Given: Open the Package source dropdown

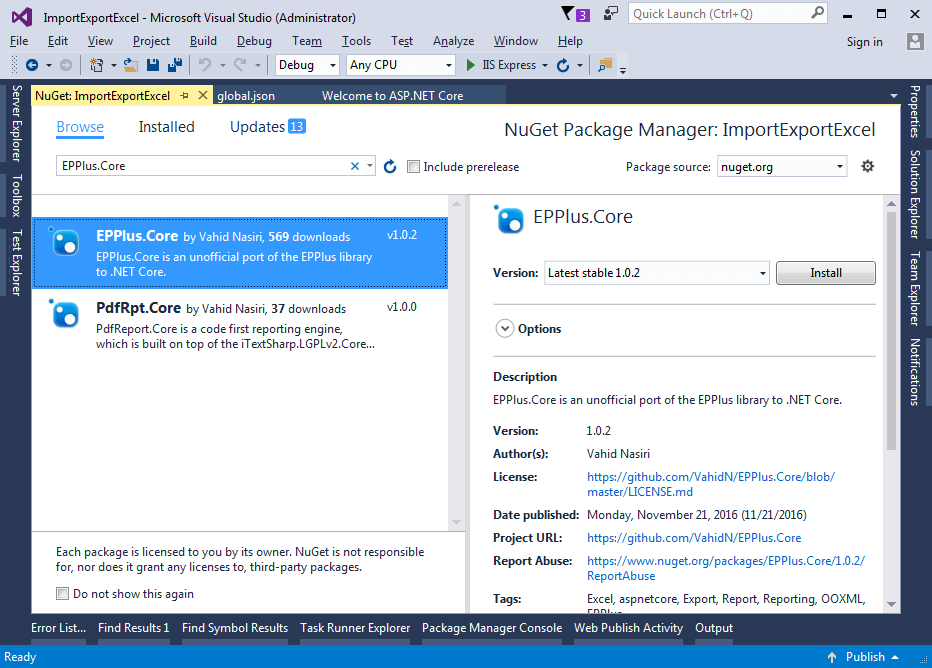Looking at the screenshot, I should pyautogui.click(x=782, y=167).
